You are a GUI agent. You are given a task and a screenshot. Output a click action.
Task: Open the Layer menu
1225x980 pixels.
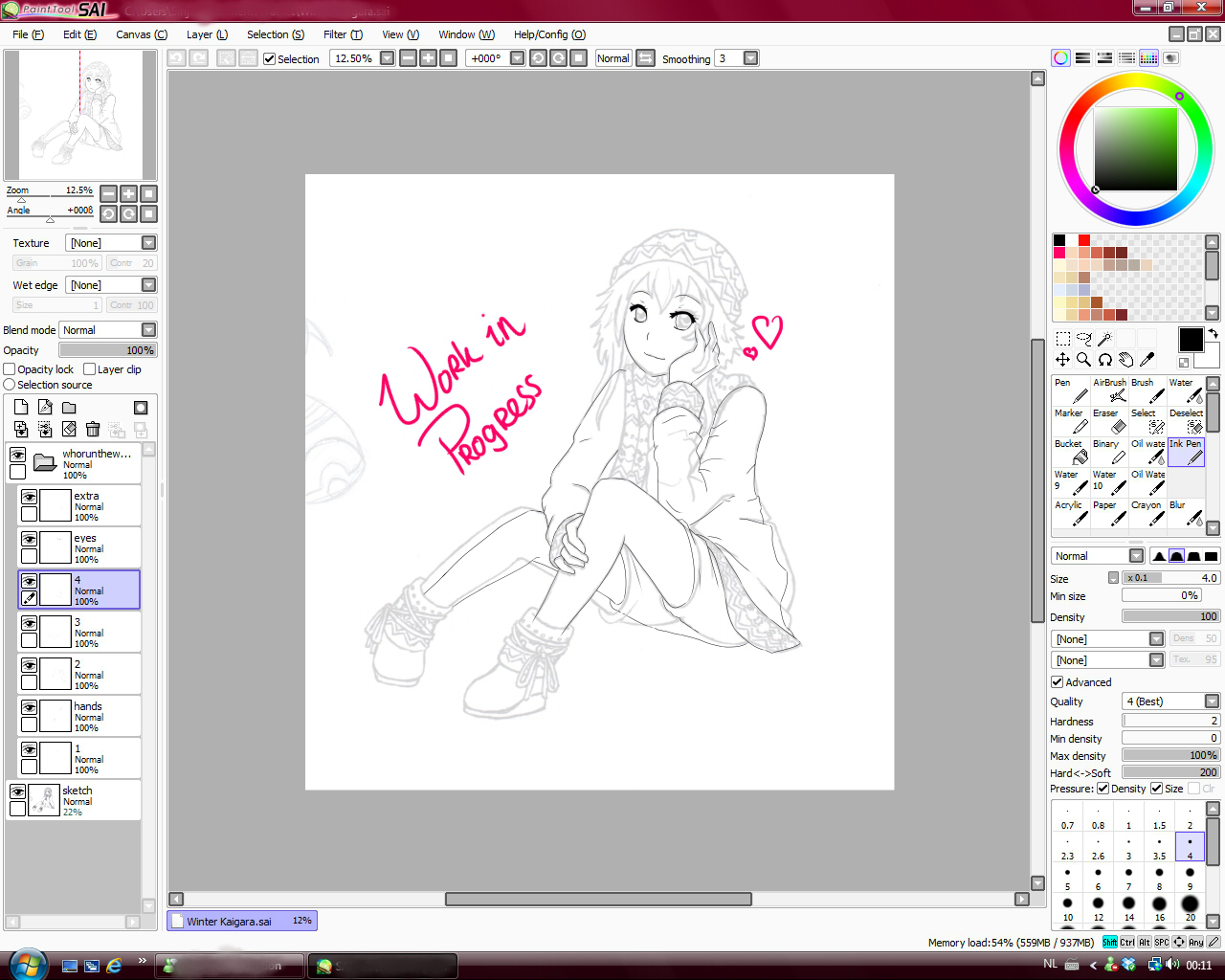click(206, 34)
